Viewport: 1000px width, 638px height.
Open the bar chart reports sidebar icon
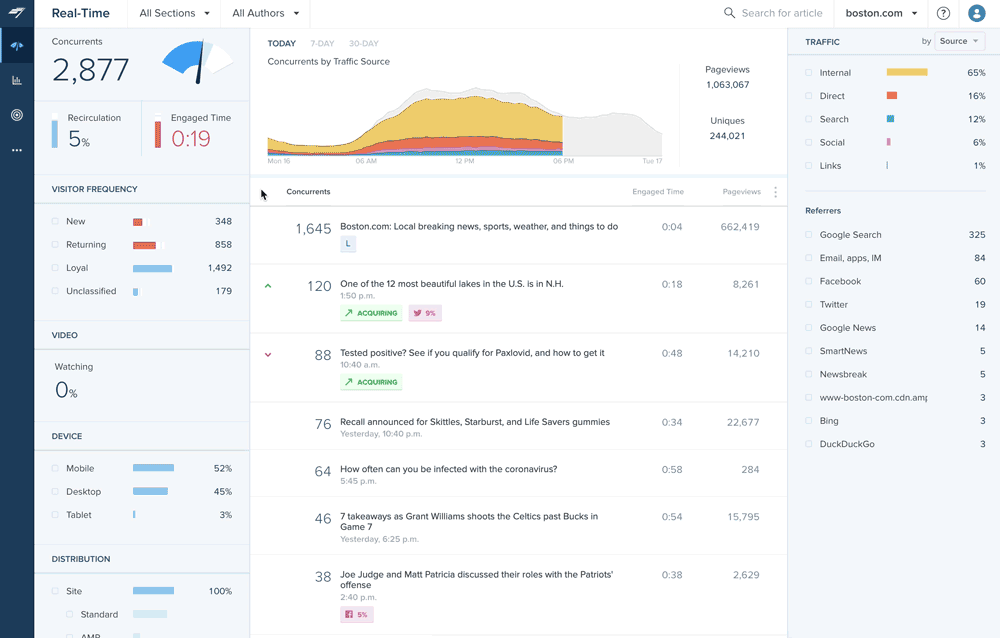[17, 80]
